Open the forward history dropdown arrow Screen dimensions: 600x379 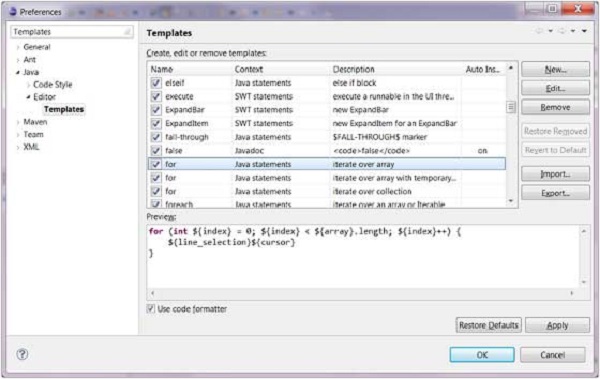click(573, 31)
